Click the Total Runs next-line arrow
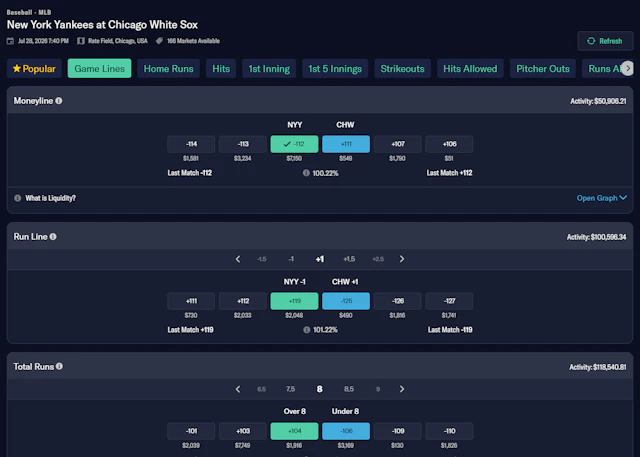Viewport: 640px width, 457px height. (402, 389)
